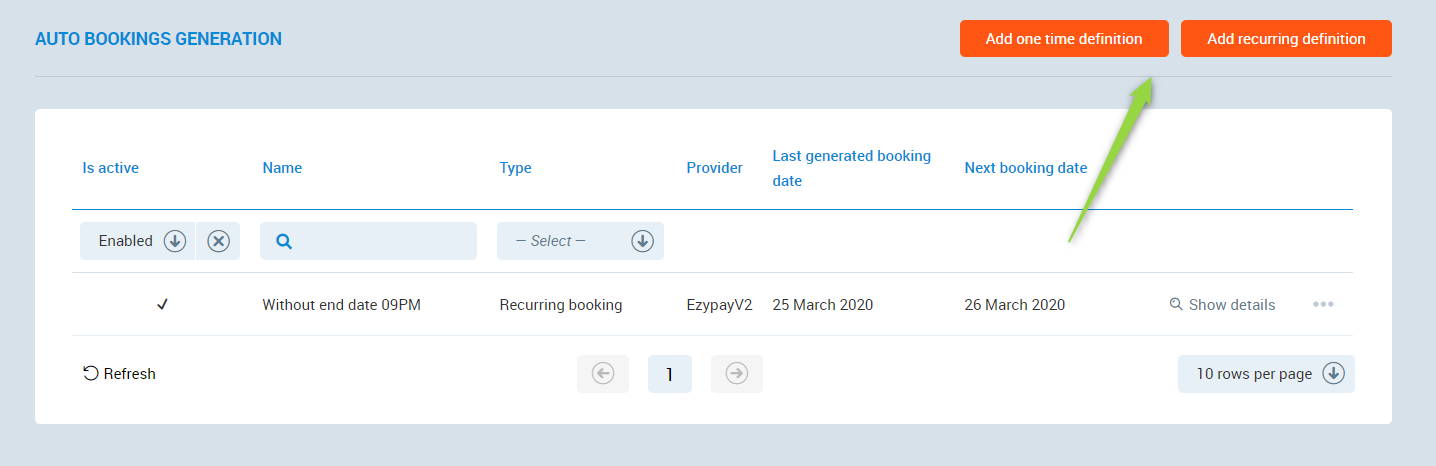Screen dimensions: 1436x466
Task: Go to next page arrow
Action: point(737,374)
